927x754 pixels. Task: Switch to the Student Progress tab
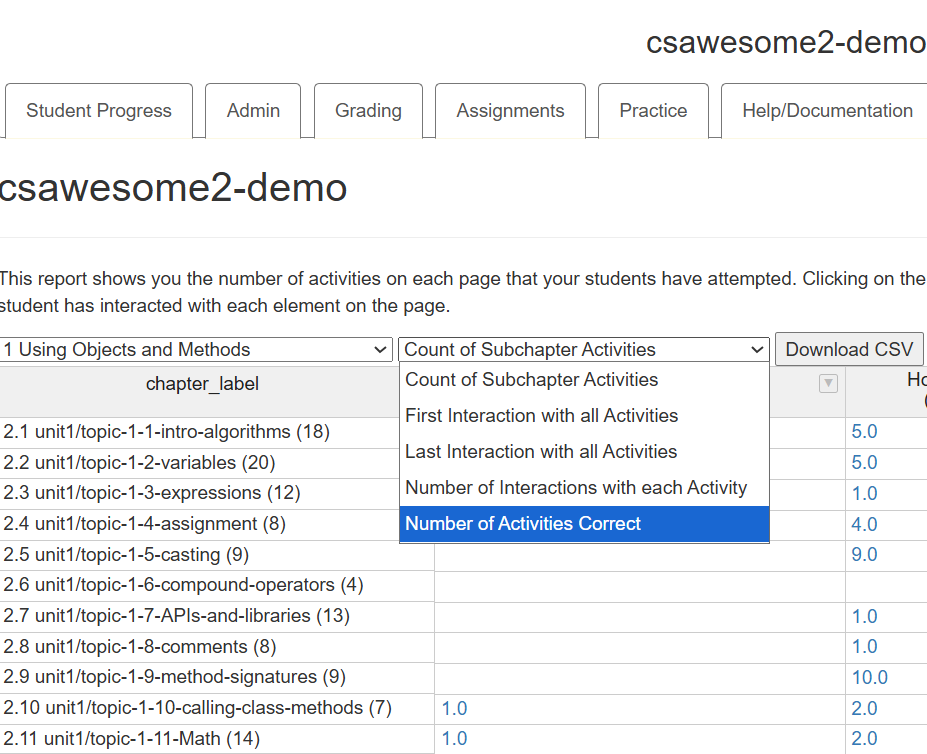click(99, 111)
